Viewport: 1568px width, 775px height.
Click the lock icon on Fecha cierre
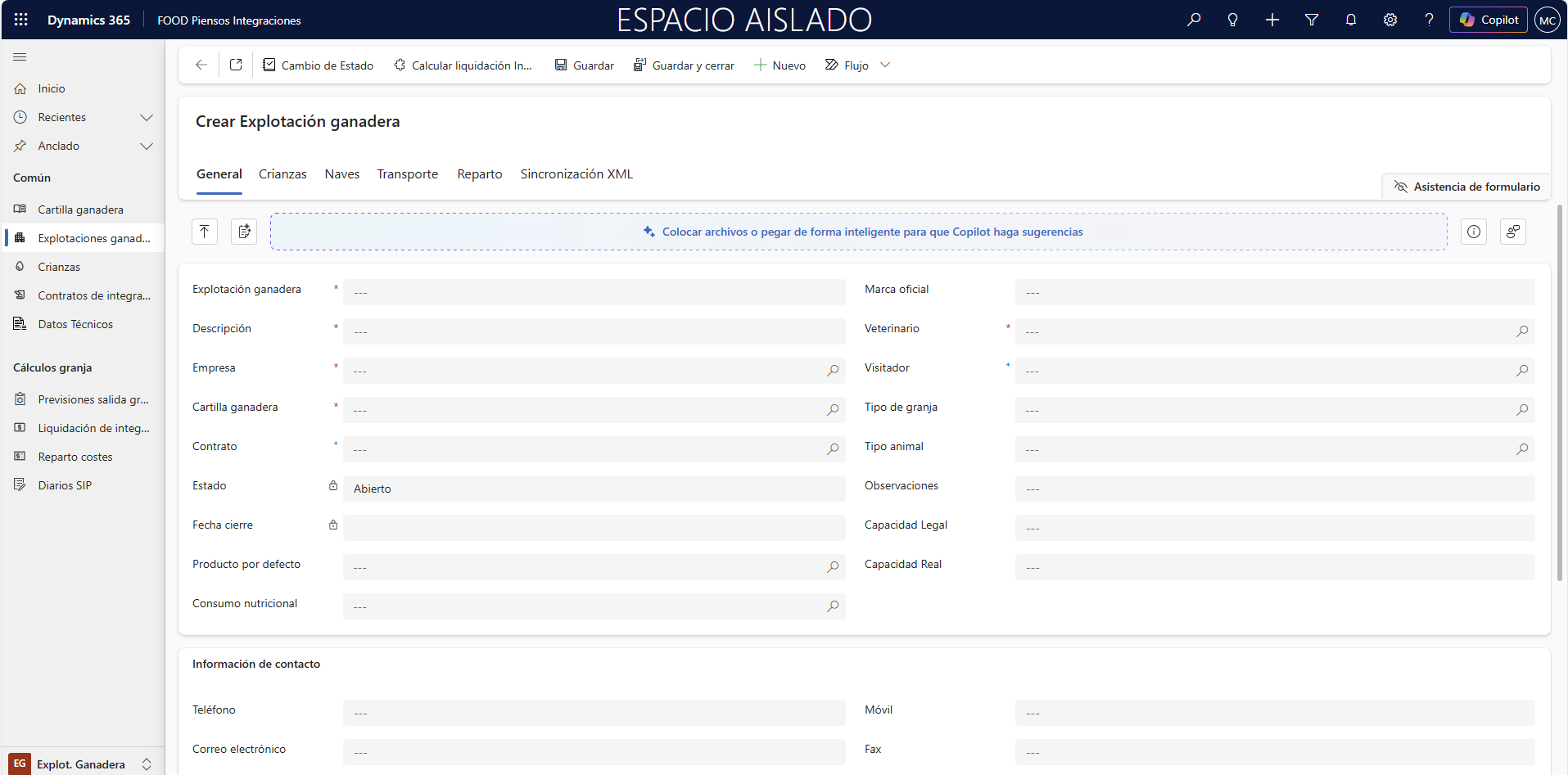[332, 525]
